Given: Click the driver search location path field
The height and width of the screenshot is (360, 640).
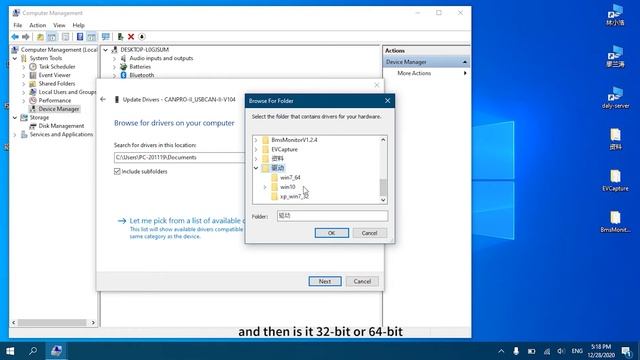Looking at the screenshot, I should [179, 158].
